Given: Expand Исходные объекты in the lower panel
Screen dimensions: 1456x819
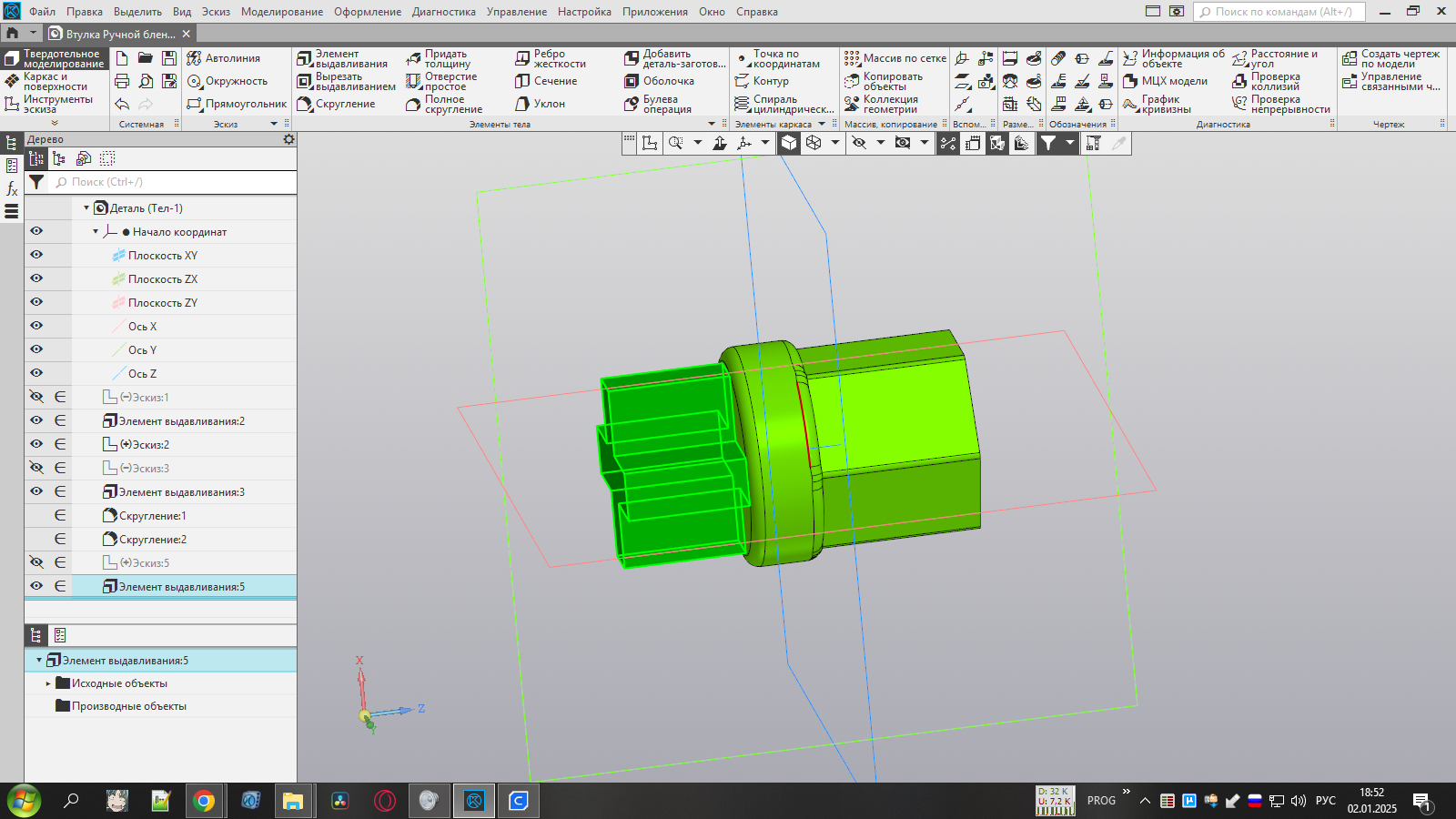Looking at the screenshot, I should click(x=48, y=683).
